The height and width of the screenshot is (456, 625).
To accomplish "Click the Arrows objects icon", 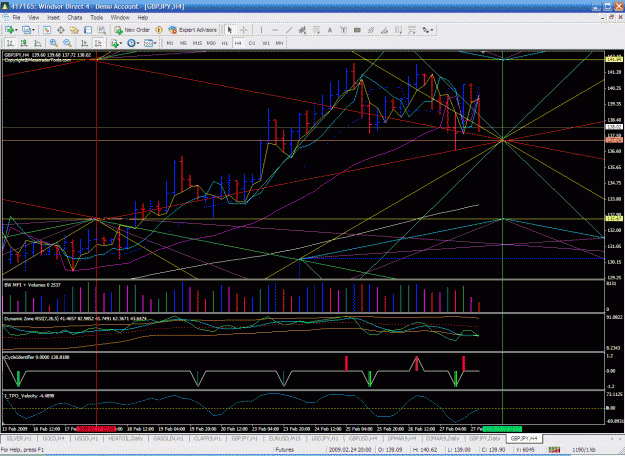I will click(425, 30).
